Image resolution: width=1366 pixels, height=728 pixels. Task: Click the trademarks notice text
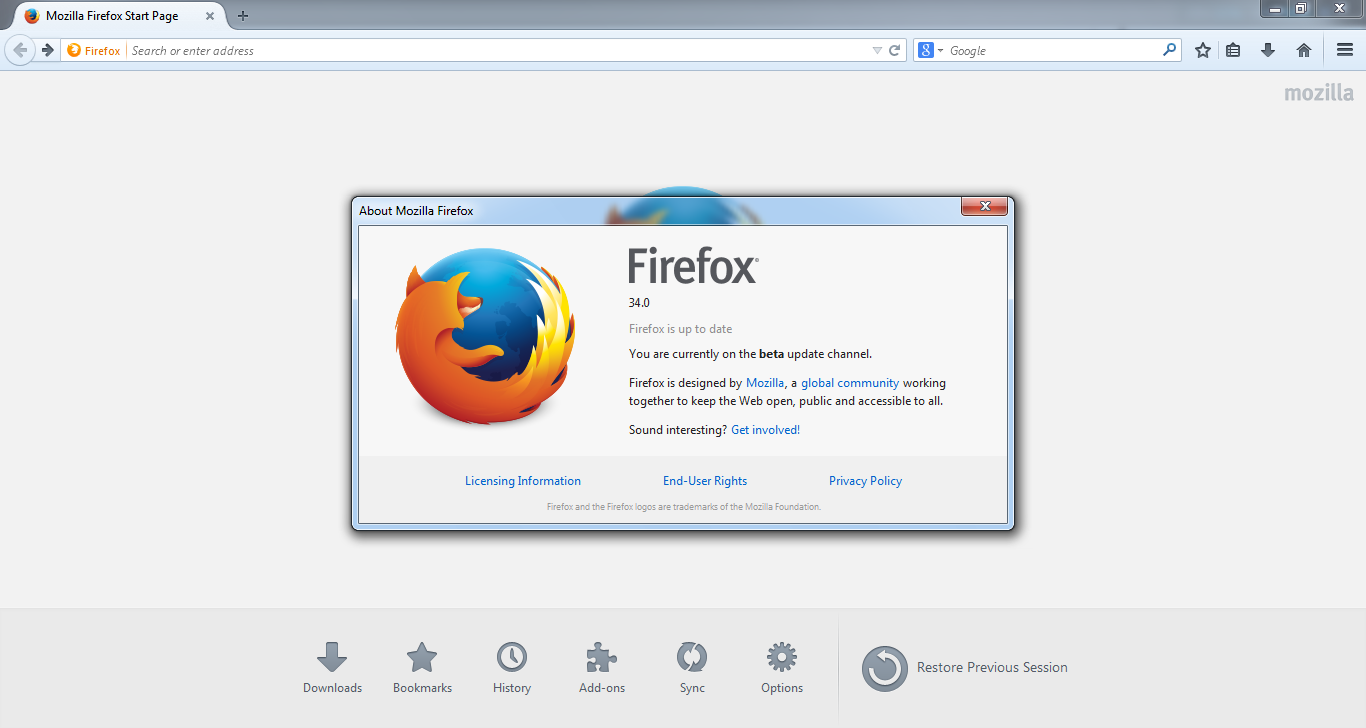click(x=684, y=507)
